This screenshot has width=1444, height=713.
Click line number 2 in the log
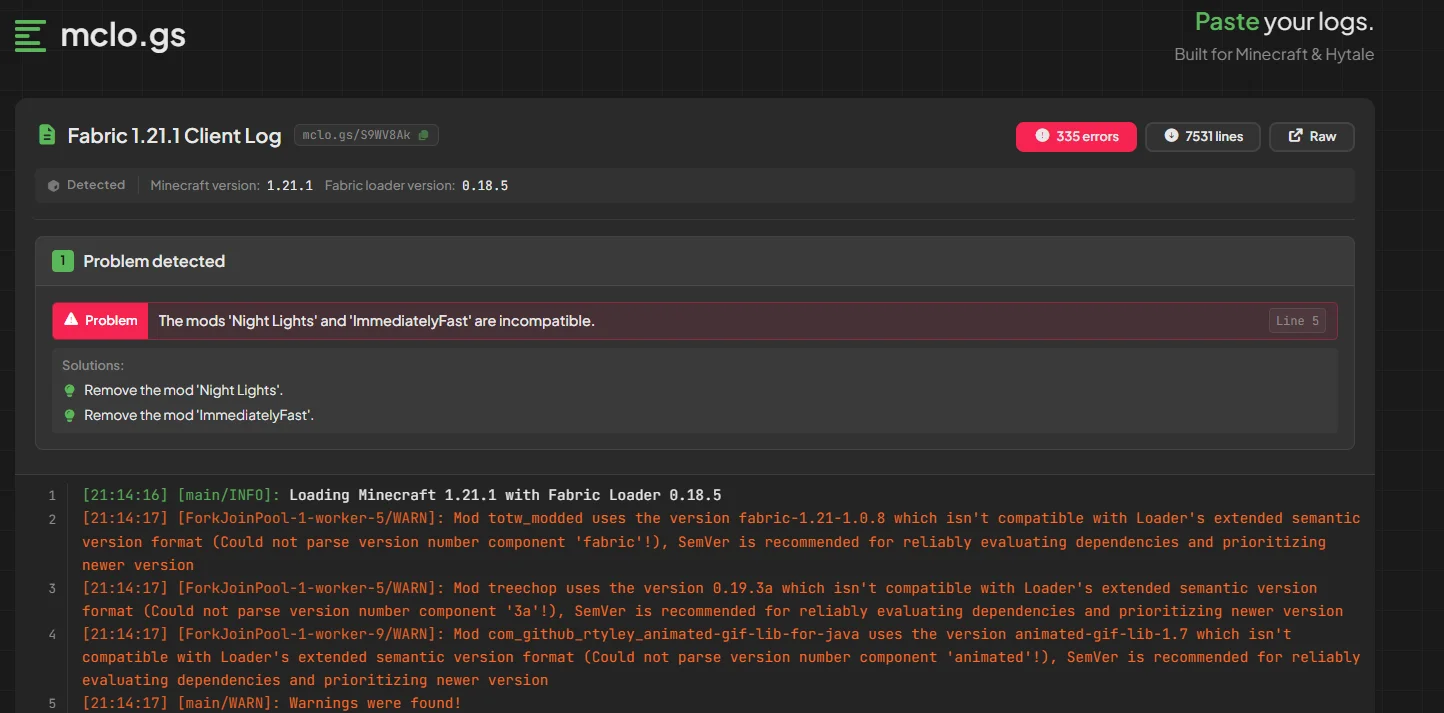pyautogui.click(x=52, y=519)
